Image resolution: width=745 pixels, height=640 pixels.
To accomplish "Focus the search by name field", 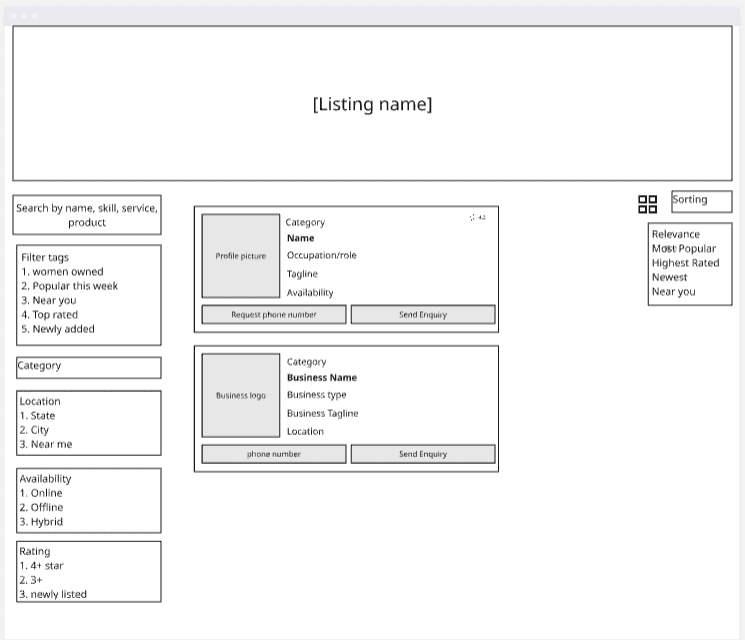I will coord(87,215).
